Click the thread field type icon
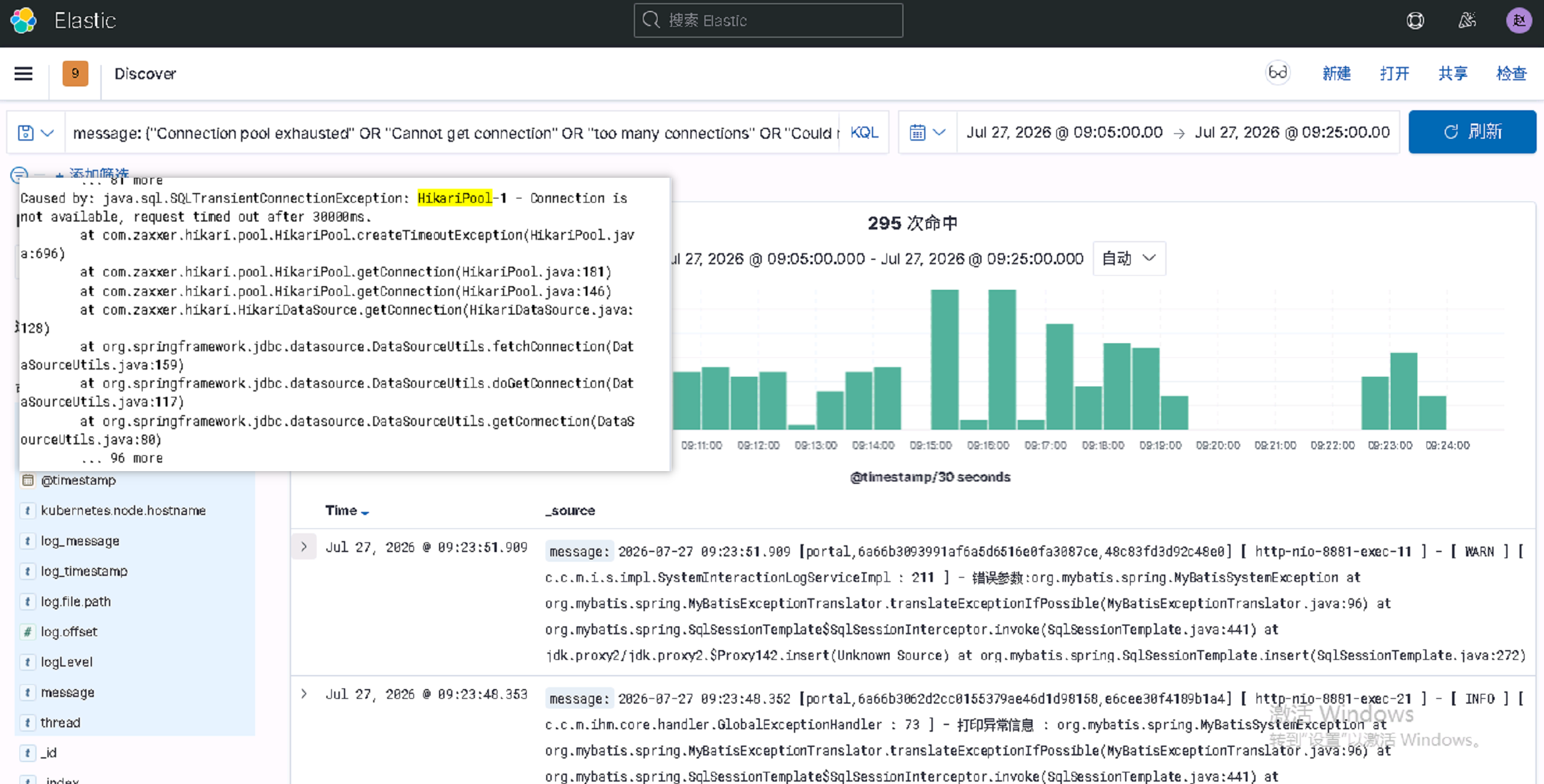The image size is (1544, 784). coord(27,723)
